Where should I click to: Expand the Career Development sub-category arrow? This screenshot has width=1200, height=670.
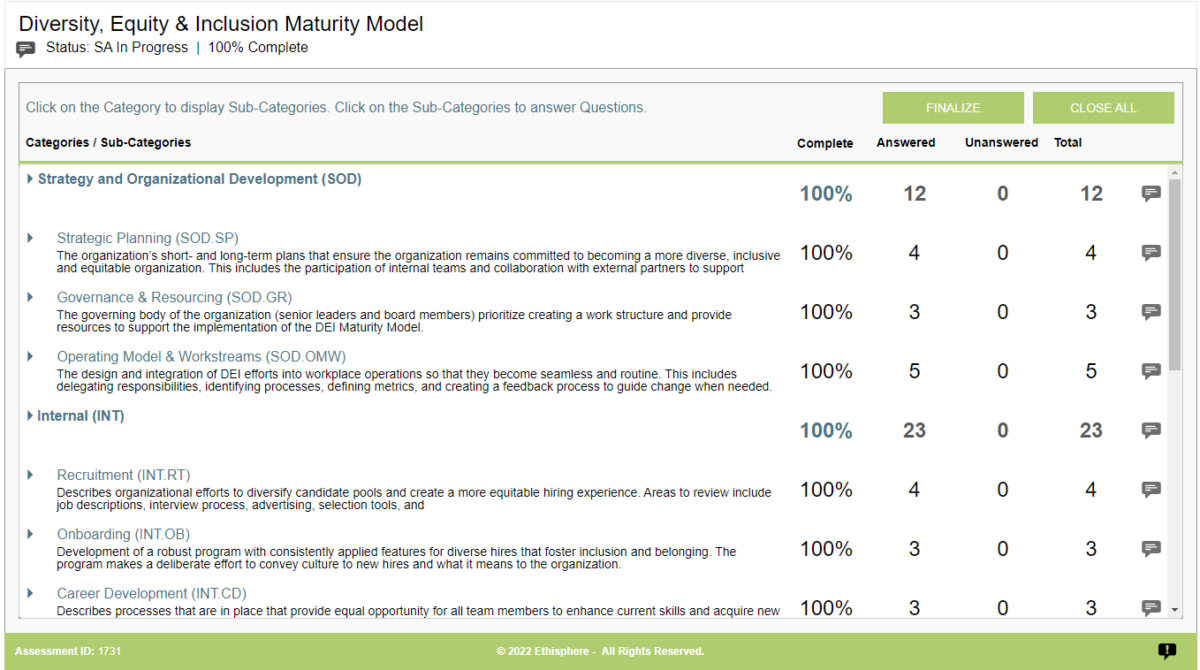click(30, 593)
